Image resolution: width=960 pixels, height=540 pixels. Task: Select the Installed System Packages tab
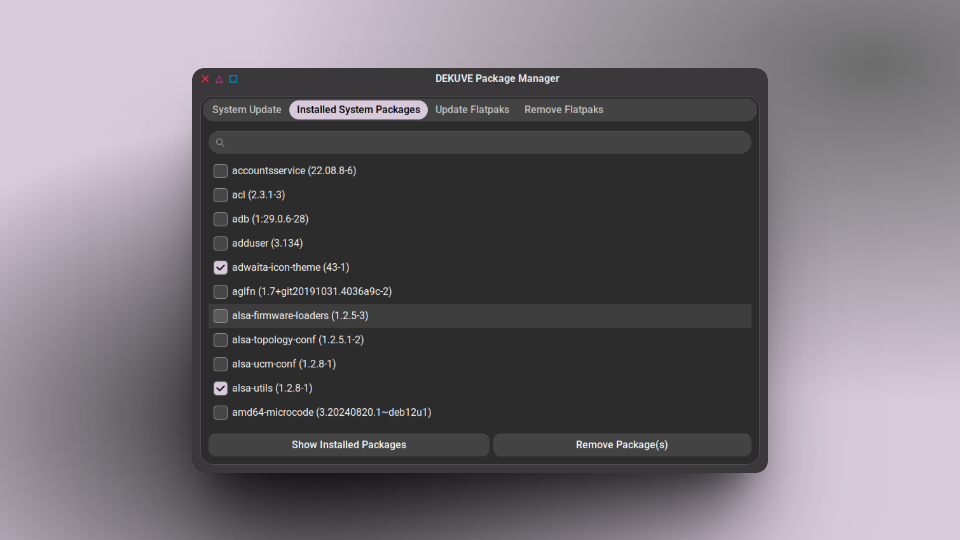[x=358, y=110]
